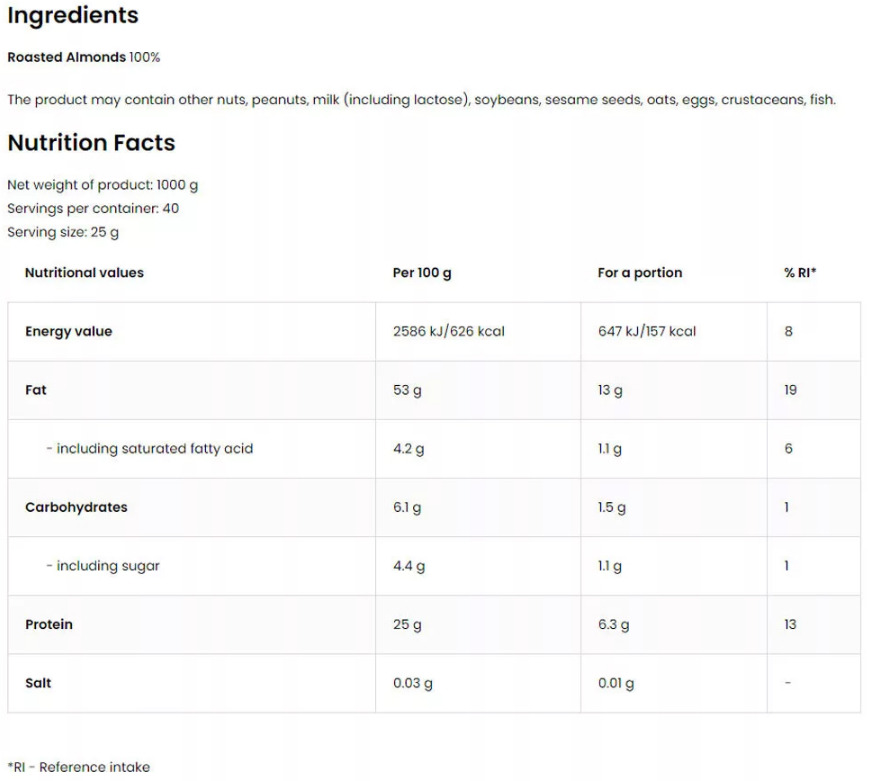
Task: Click the Nutrition Facts heading
Action: point(91,143)
